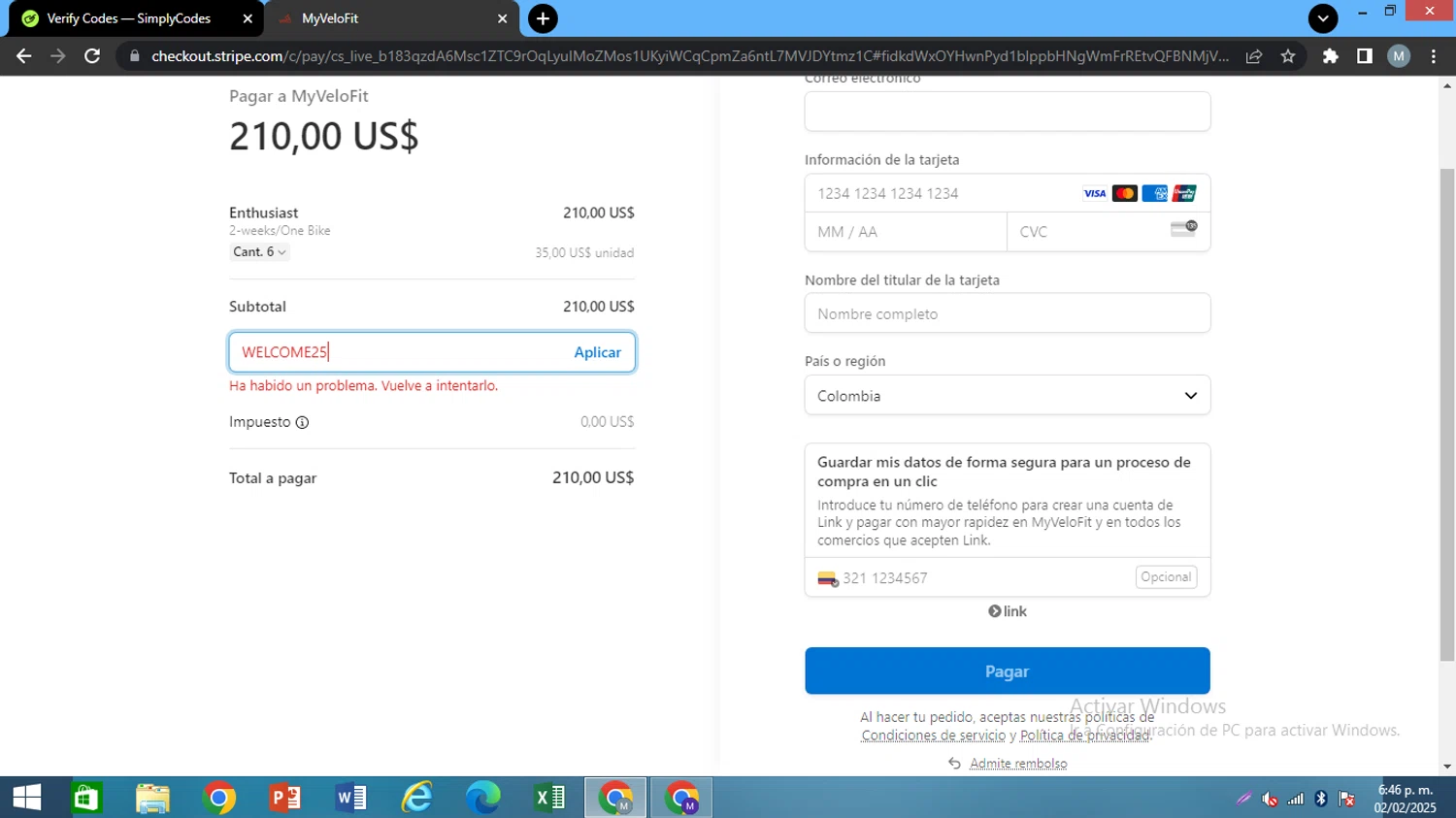The height and width of the screenshot is (818, 1456).
Task: Open Internet Explorer from the taskbar
Action: coord(416,798)
